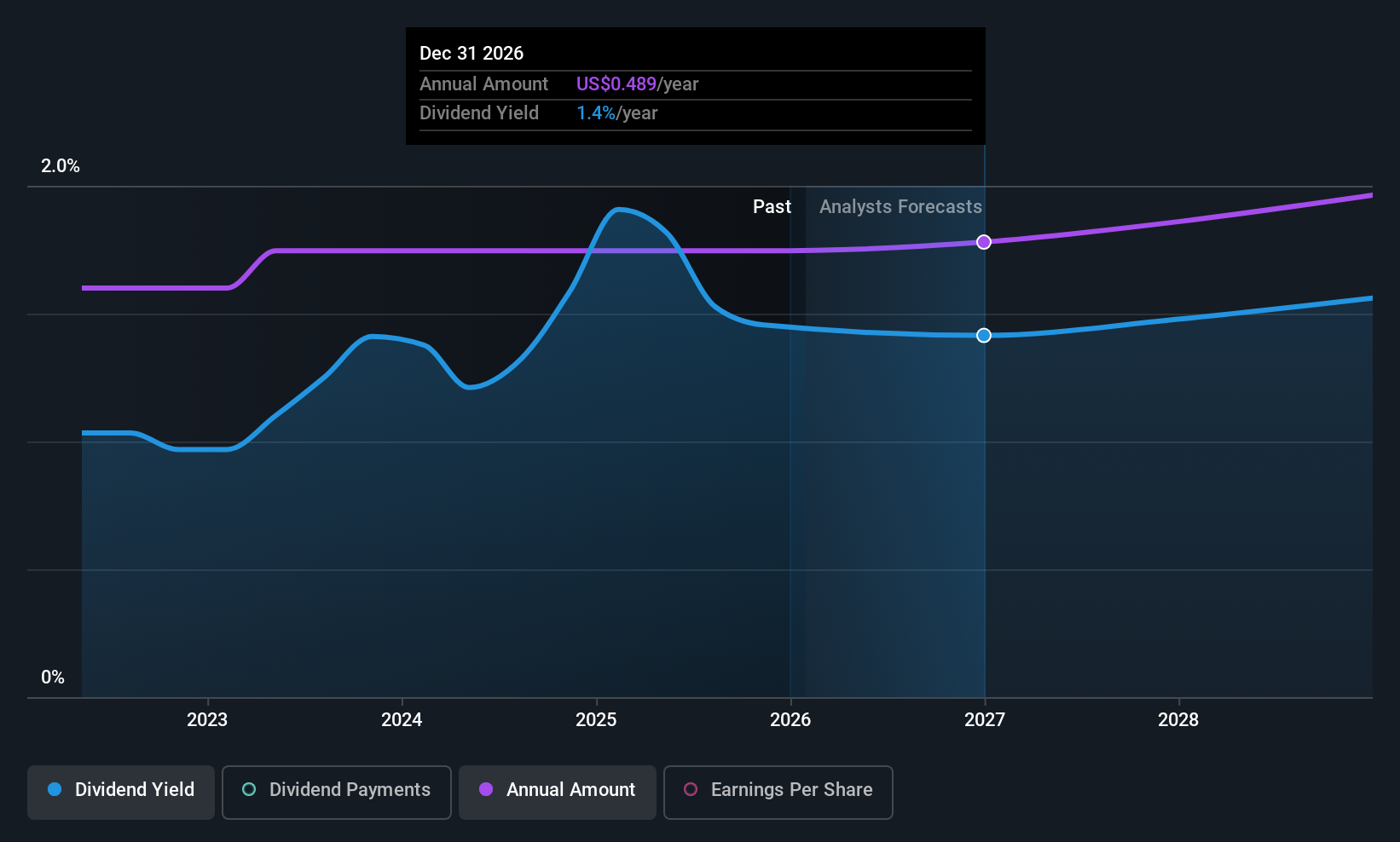Click the pink Earnings Per Share circle
1400x842 pixels.
click(691, 789)
